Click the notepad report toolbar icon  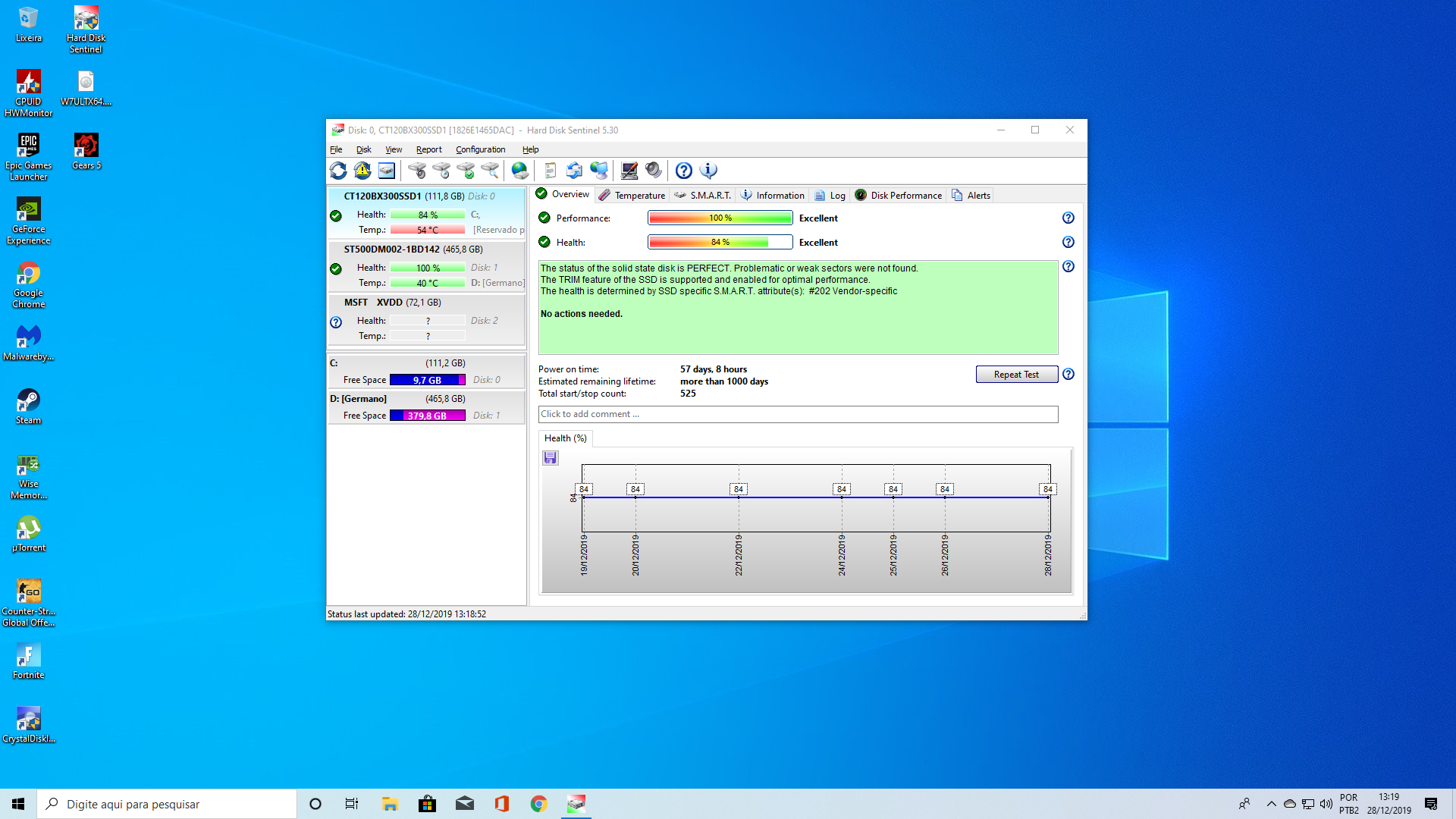pos(551,171)
